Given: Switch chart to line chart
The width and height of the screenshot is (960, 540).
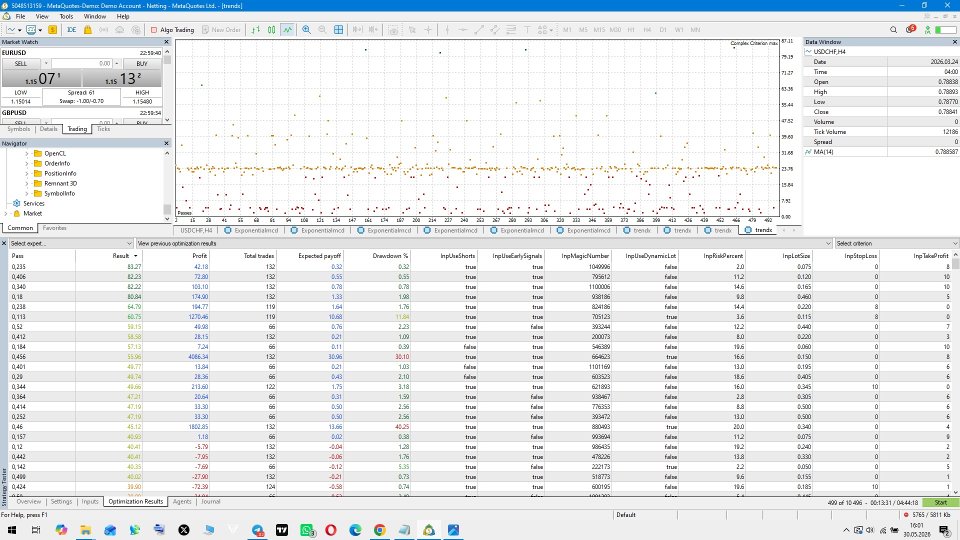Looking at the screenshot, I should (x=287, y=29).
